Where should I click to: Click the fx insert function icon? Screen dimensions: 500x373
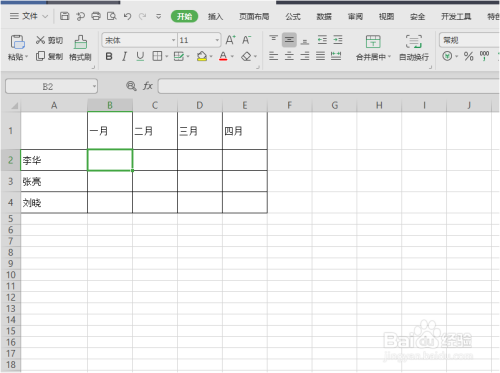click(148, 86)
